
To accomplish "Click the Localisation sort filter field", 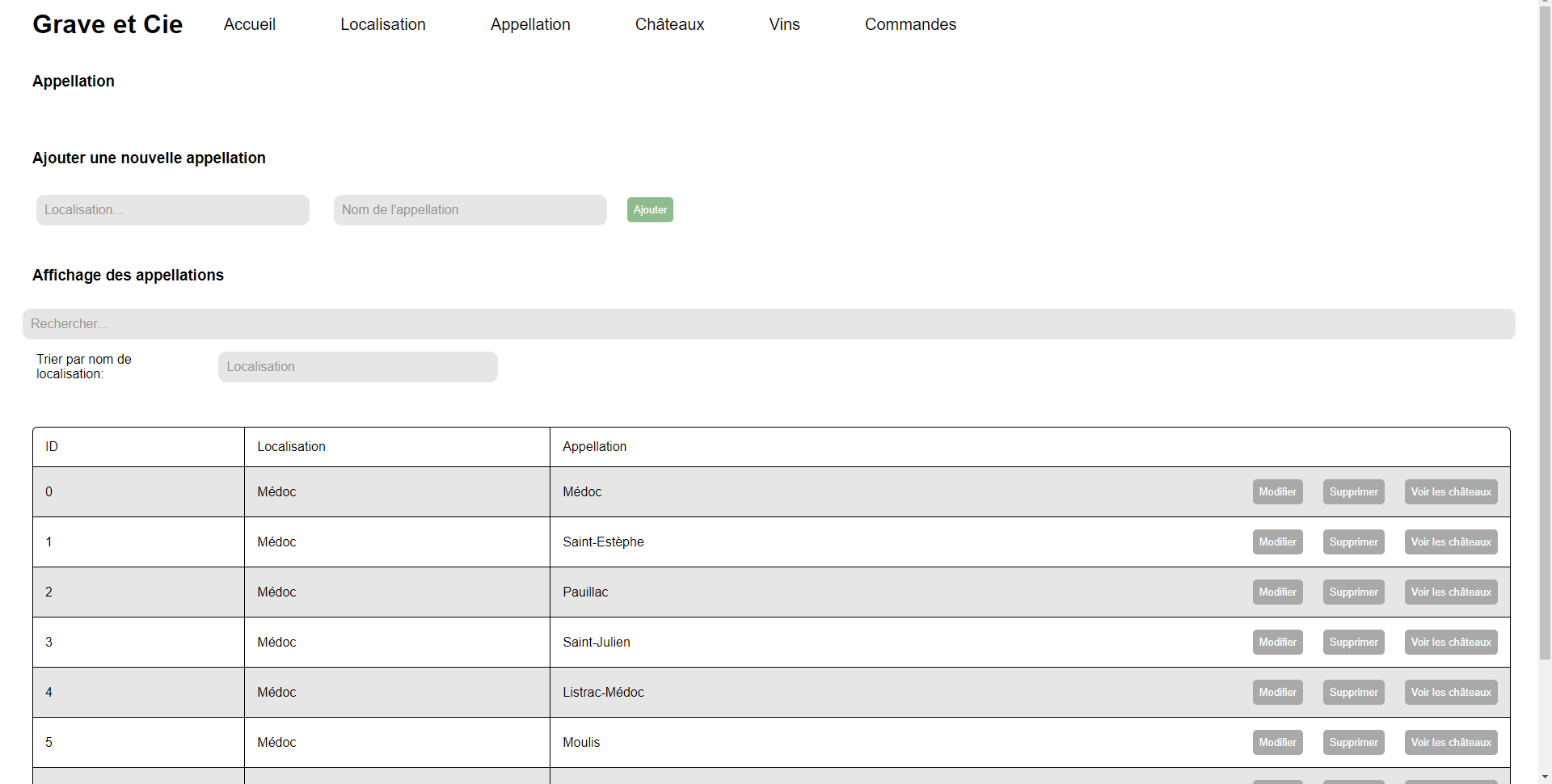I will 358,367.
